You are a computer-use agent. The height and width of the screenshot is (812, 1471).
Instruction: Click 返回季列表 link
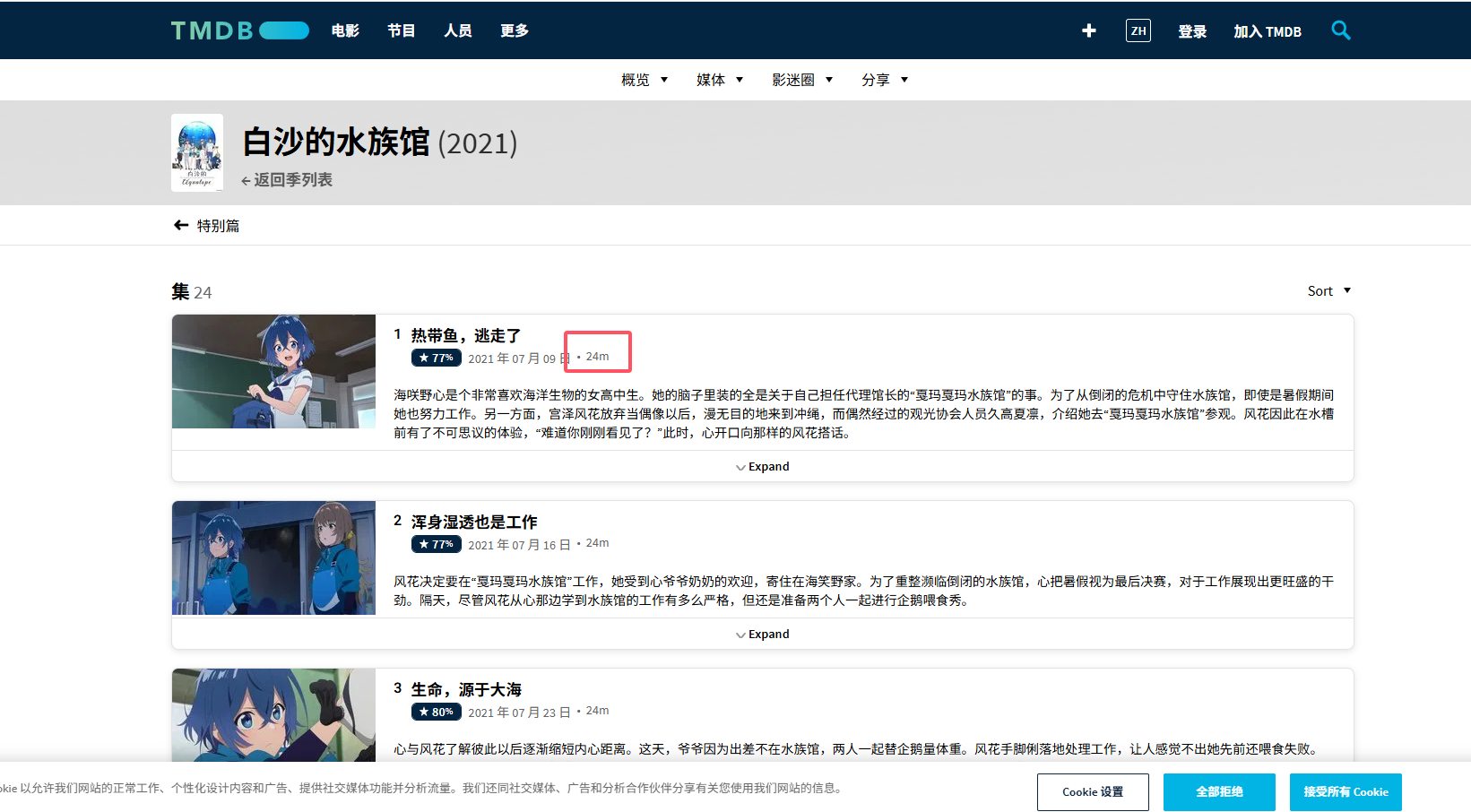286,179
